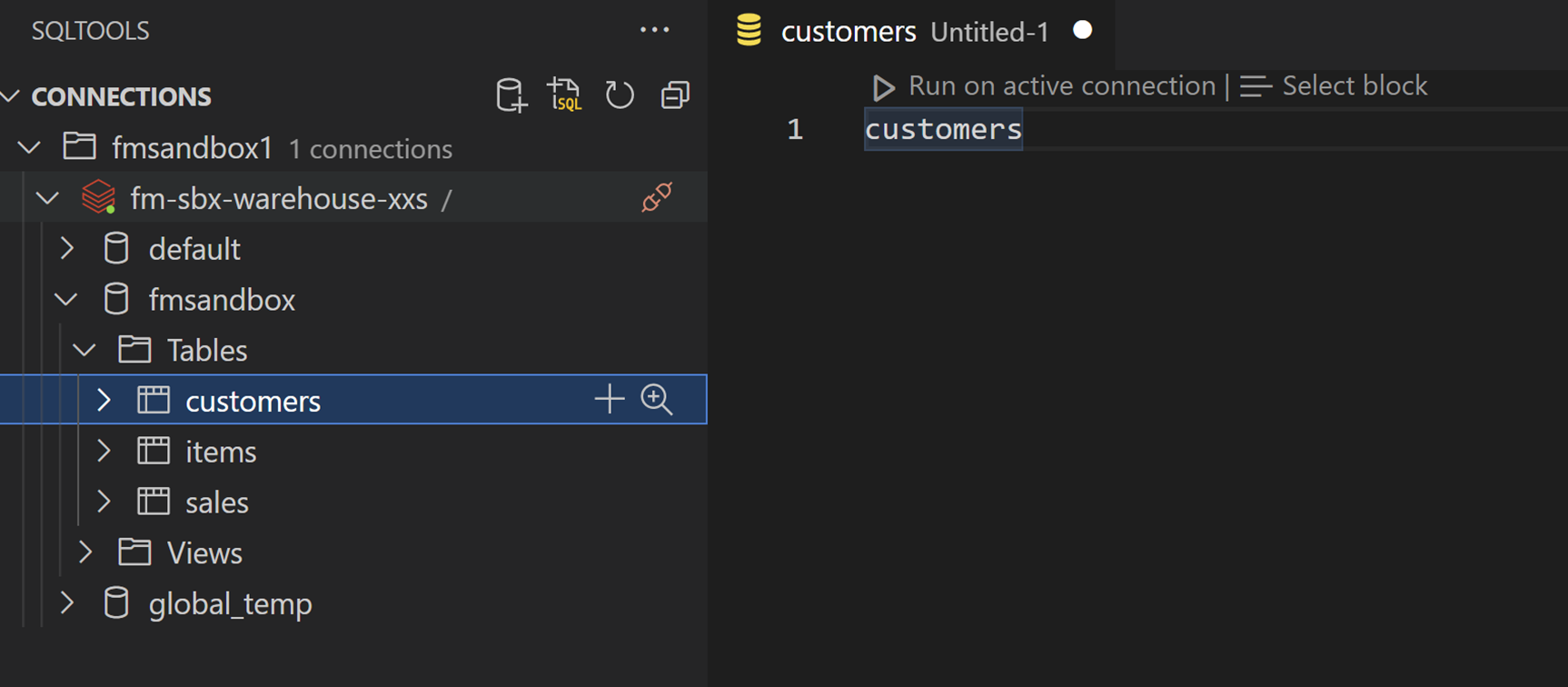Click the yellow database icon in editor tab
The width and height of the screenshot is (1568, 687).
[749, 30]
